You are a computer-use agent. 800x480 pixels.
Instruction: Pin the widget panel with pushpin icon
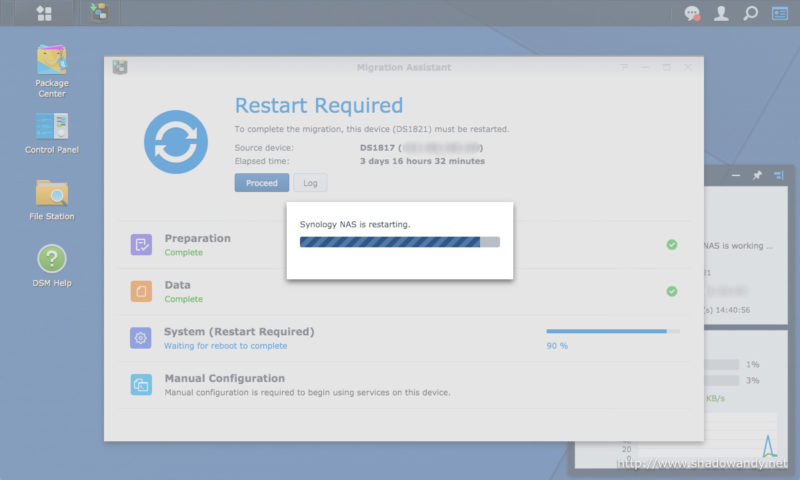(757, 175)
